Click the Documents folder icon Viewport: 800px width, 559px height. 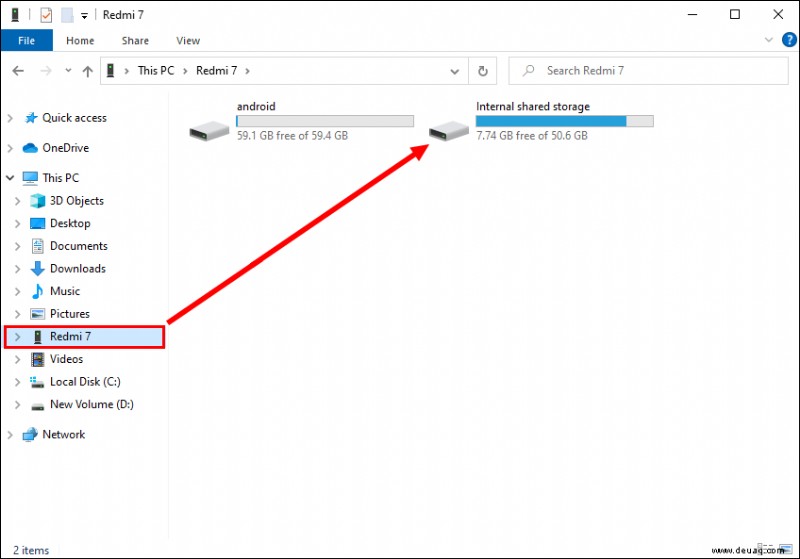click(38, 246)
